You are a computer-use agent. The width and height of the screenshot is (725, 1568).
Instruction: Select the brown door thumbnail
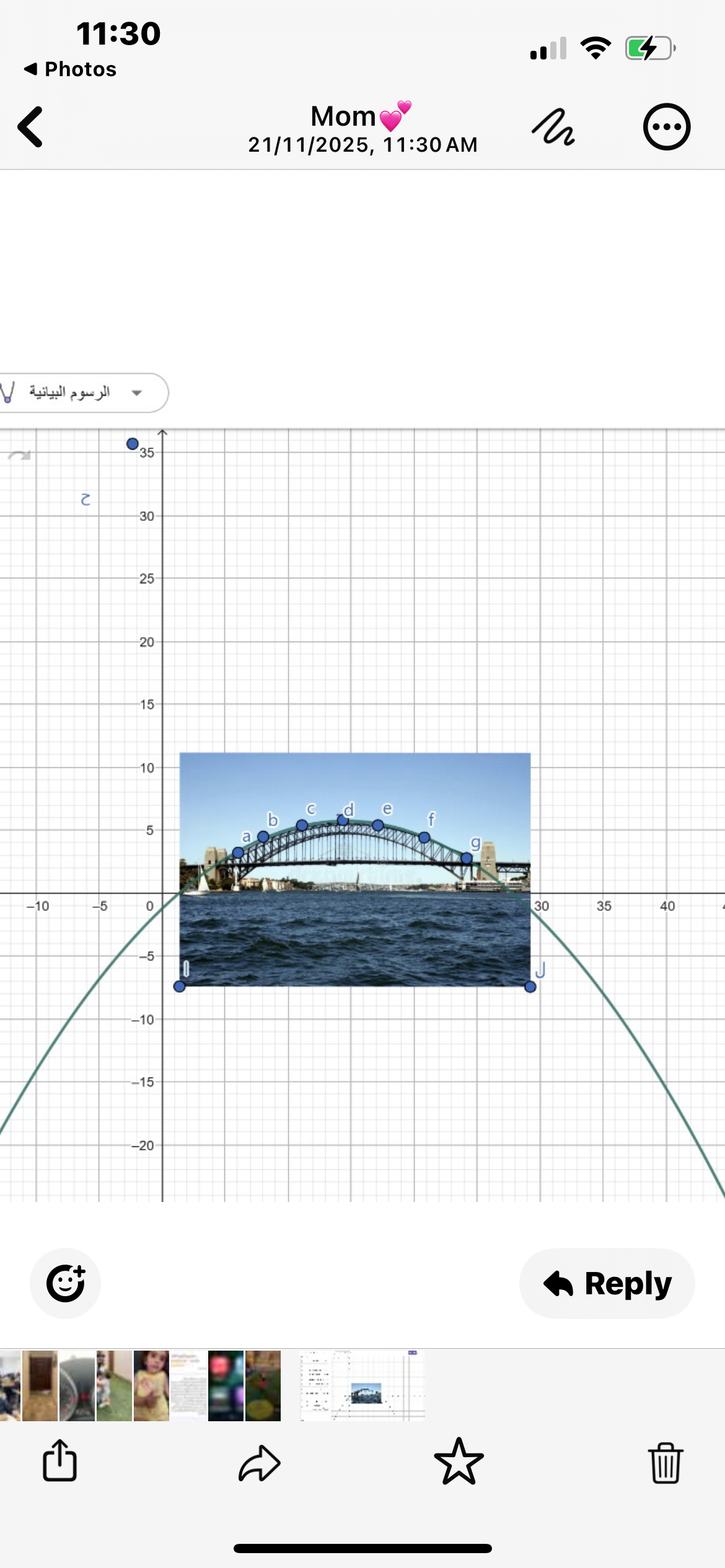[x=40, y=1386]
